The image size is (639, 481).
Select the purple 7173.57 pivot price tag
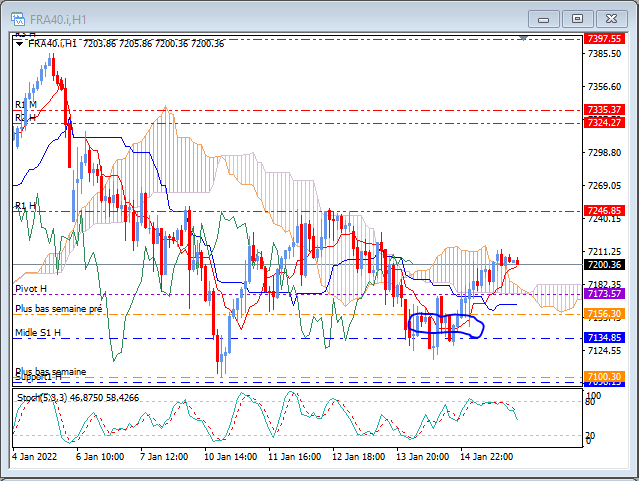click(x=604, y=293)
